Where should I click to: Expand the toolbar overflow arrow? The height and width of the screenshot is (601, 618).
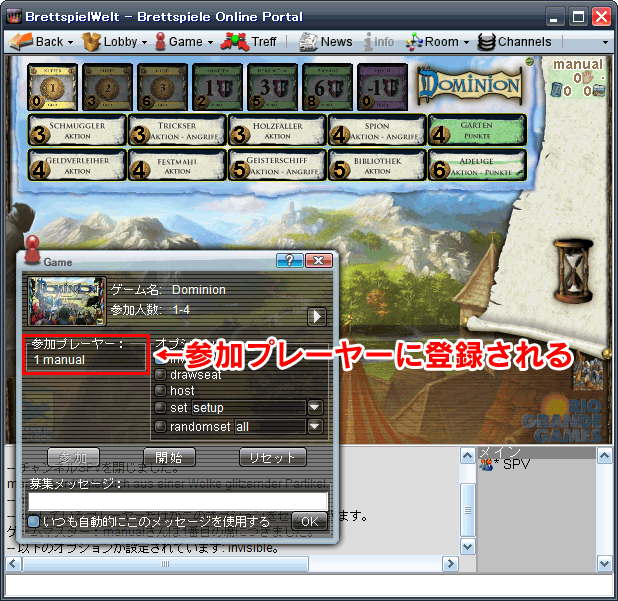tap(605, 42)
